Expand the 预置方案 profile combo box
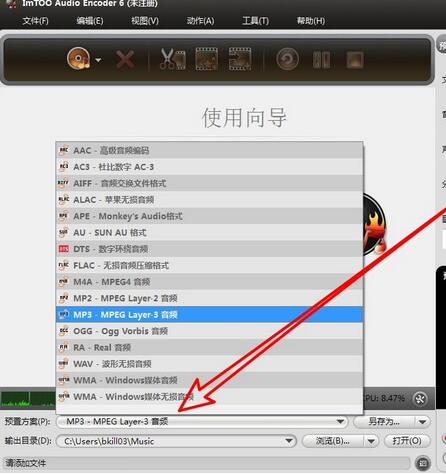 pos(340,422)
